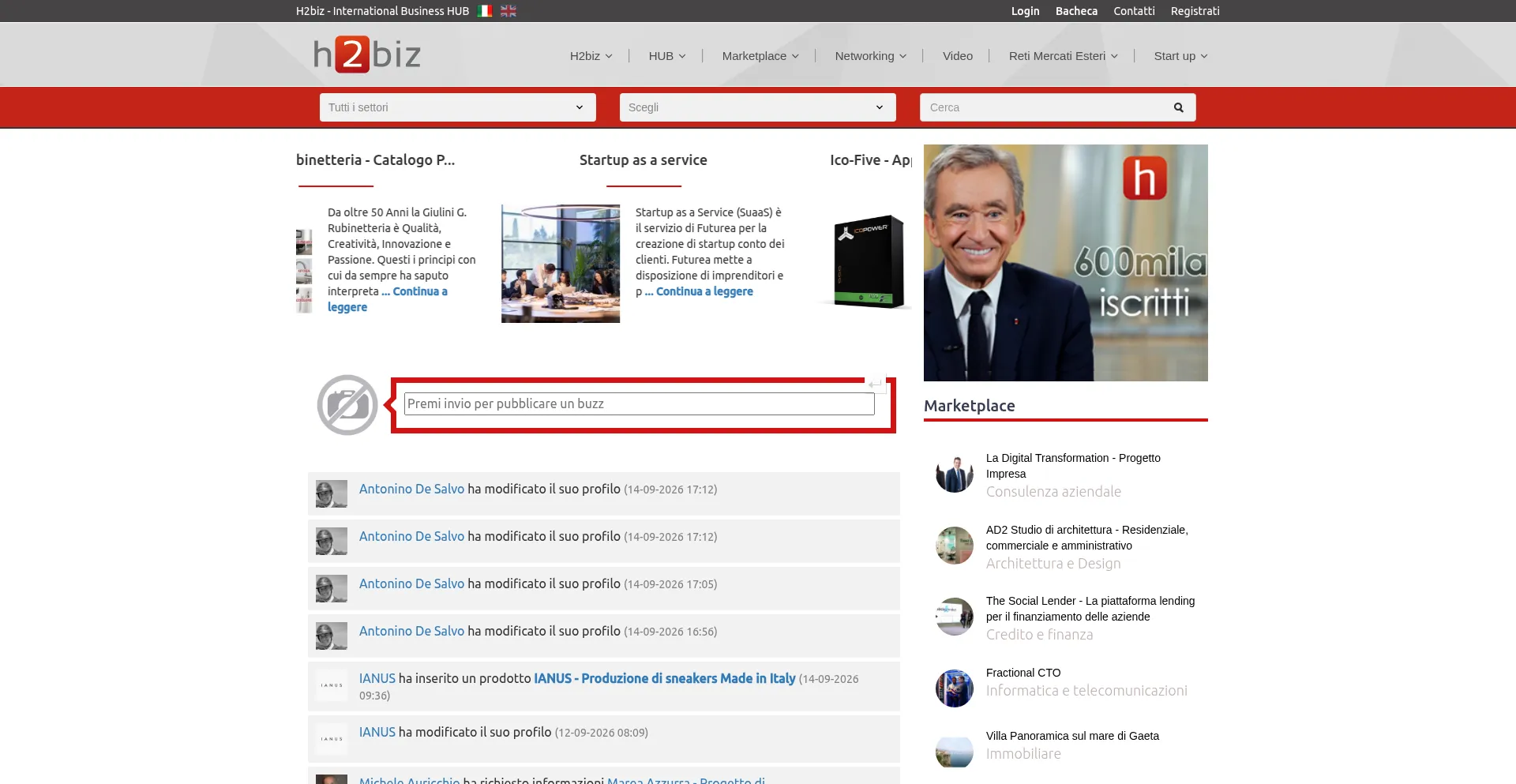The height and width of the screenshot is (784, 1516).
Task: Expand the Networking menu
Action: 871,56
